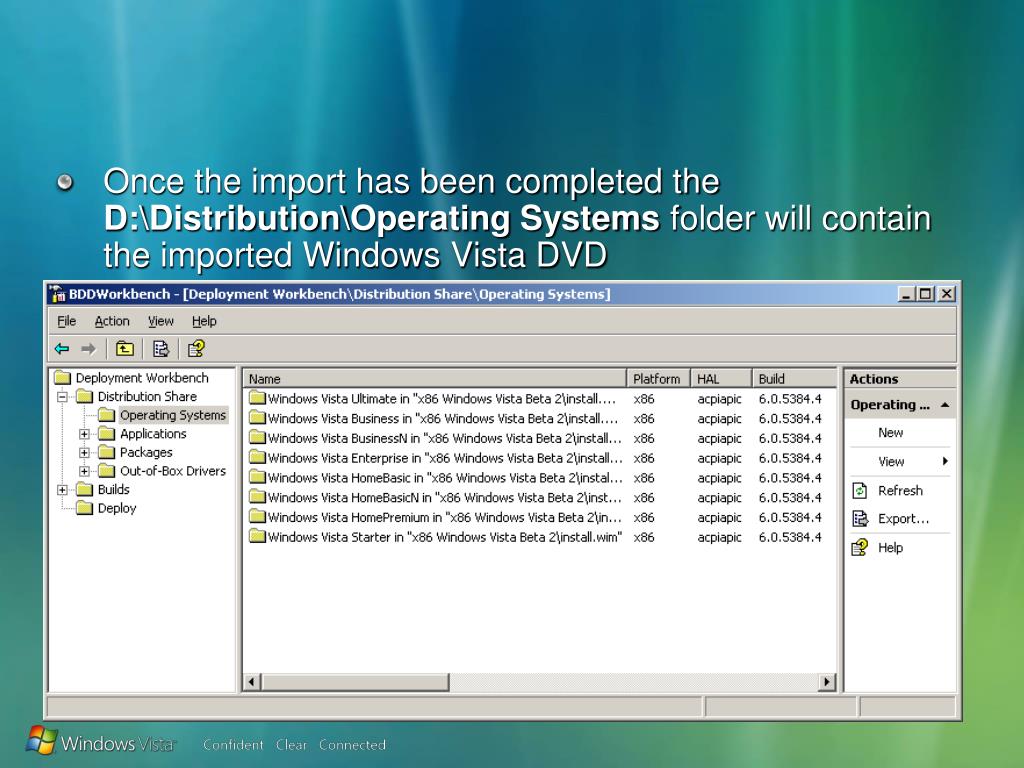Click New in the Actions pane
The image size is (1024, 768).
(890, 432)
